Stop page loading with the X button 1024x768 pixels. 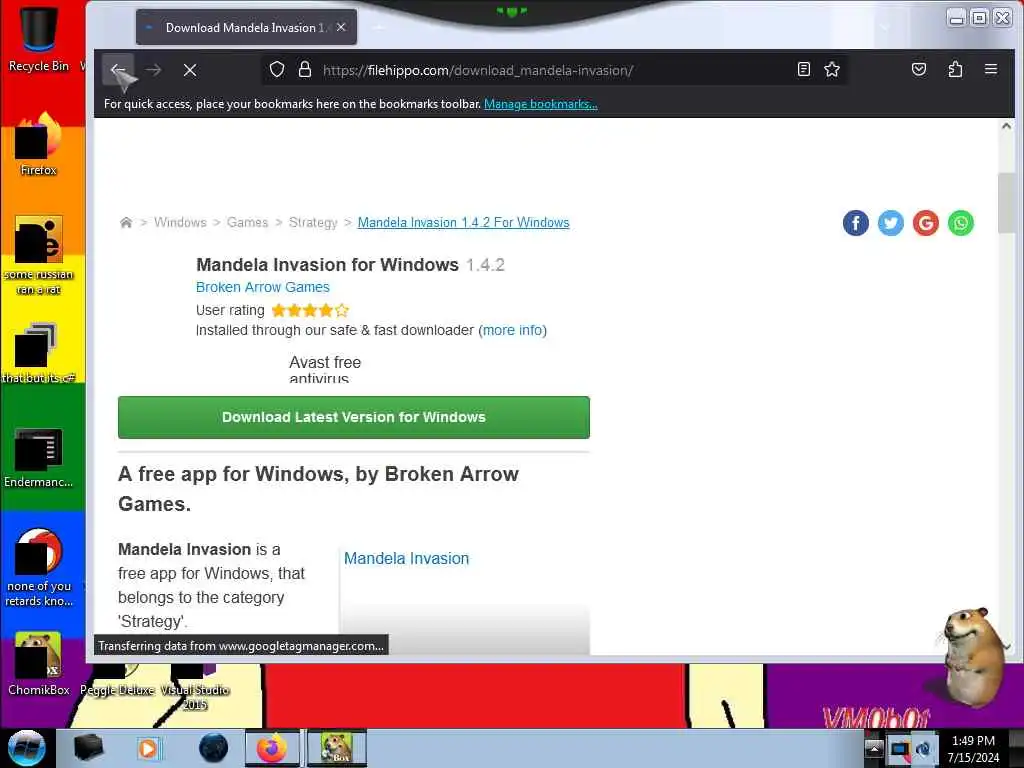[x=190, y=70]
